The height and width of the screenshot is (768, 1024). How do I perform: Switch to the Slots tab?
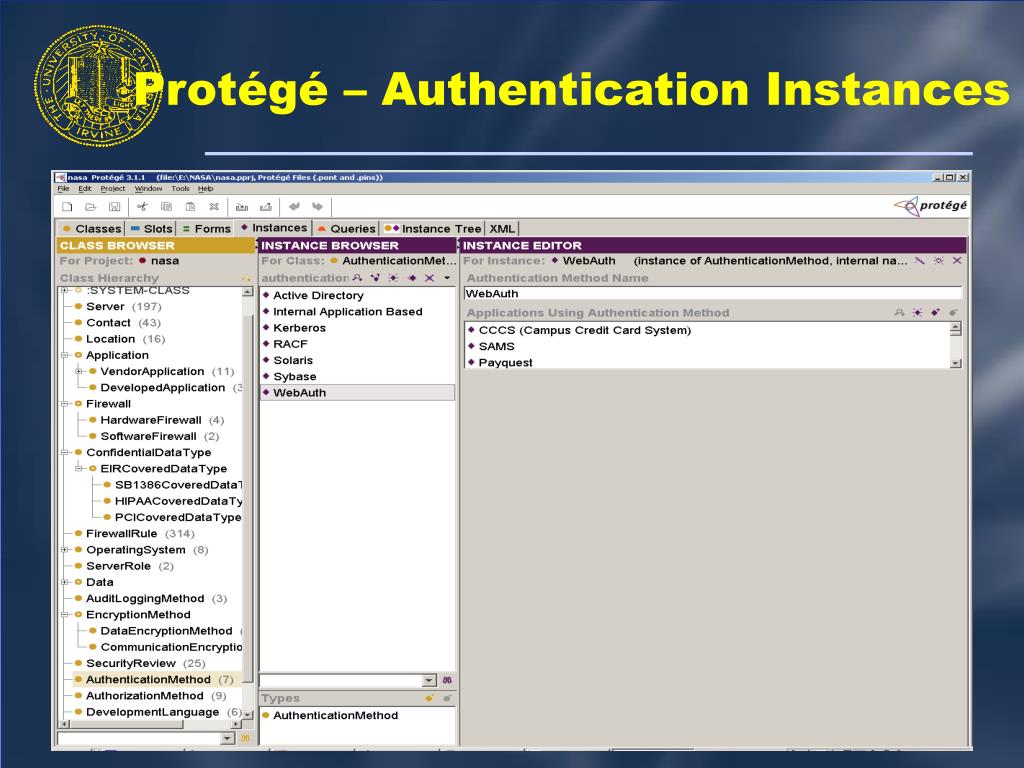152,229
